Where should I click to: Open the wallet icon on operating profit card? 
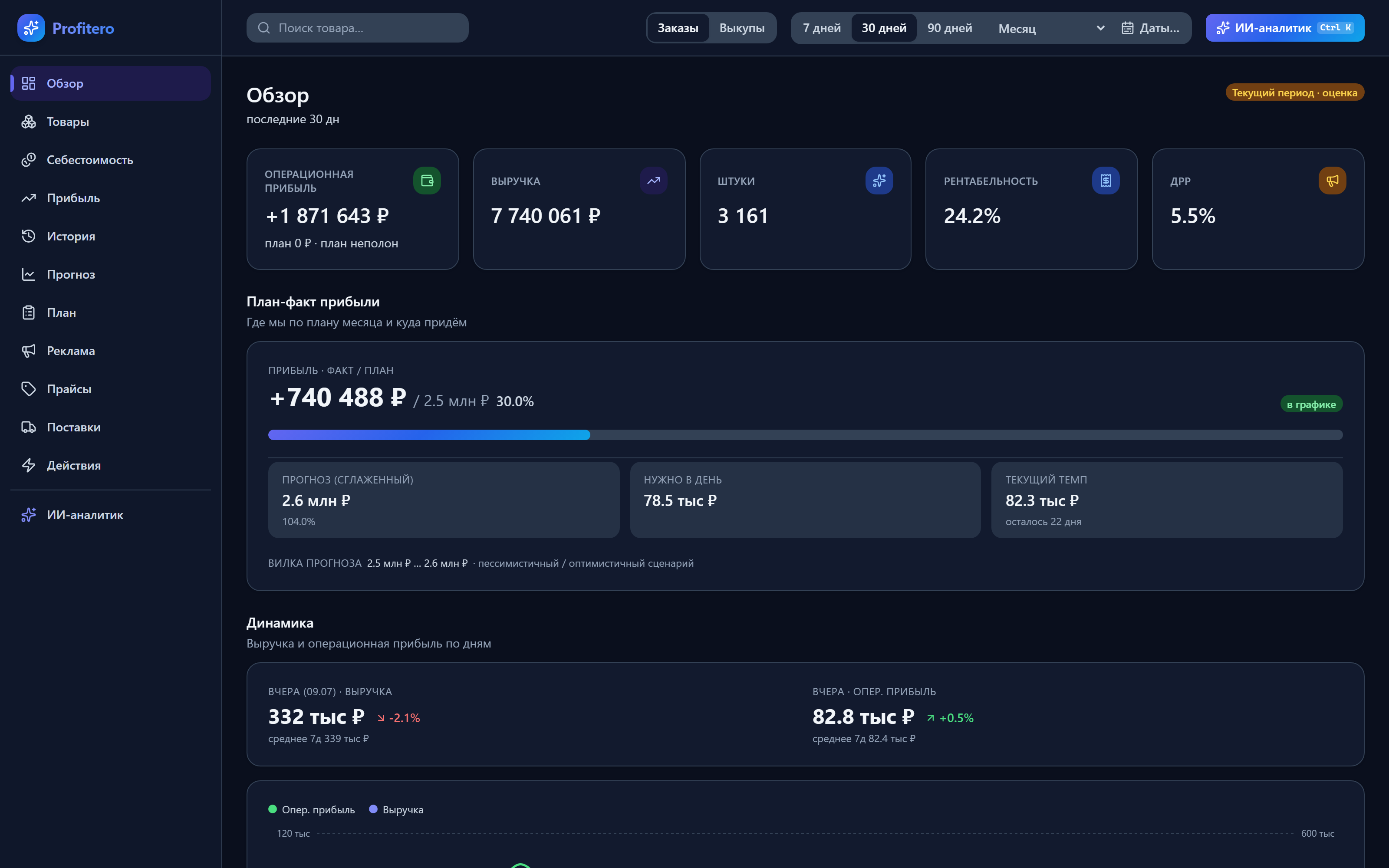click(x=427, y=181)
